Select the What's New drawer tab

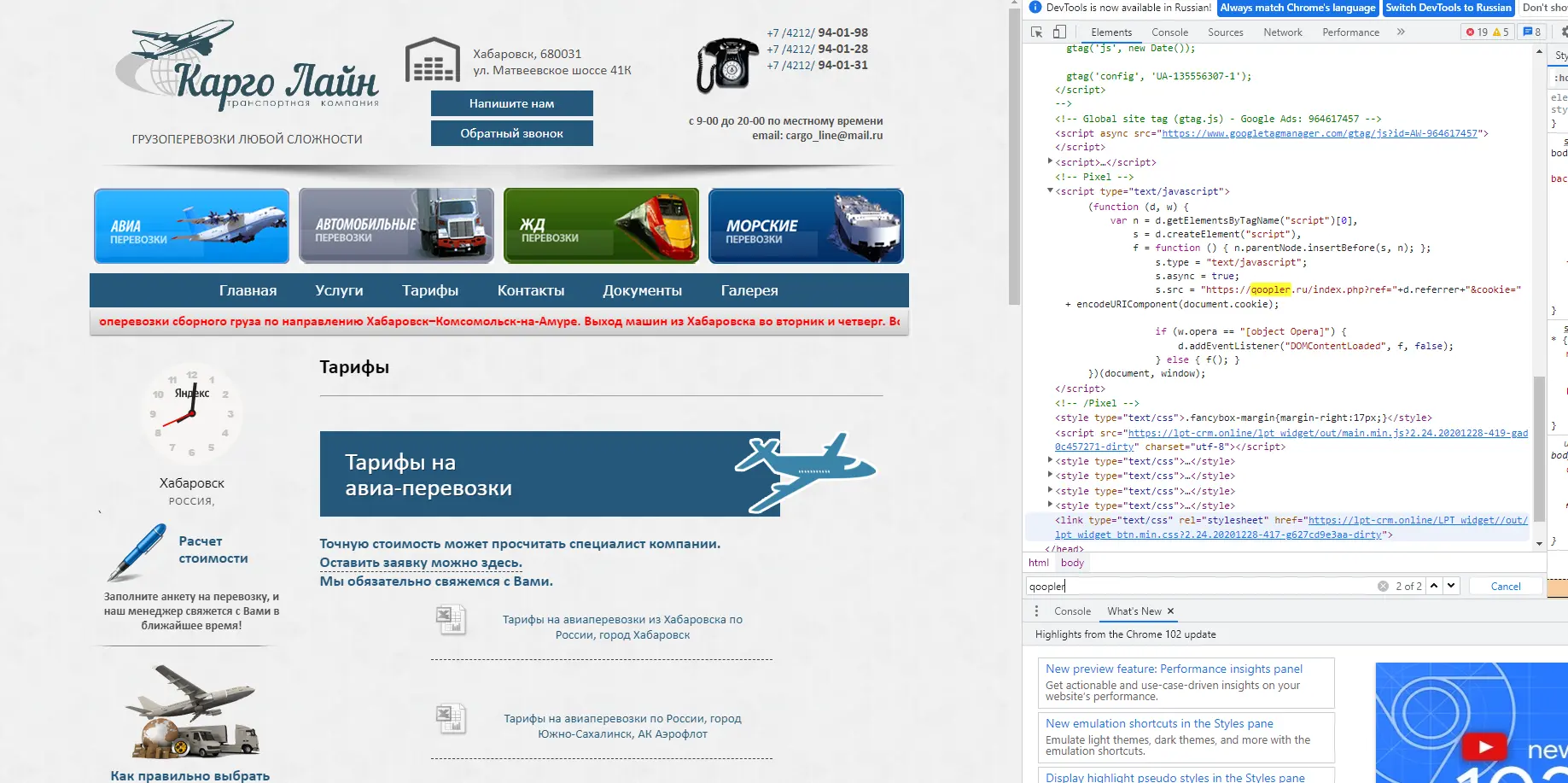(1134, 611)
